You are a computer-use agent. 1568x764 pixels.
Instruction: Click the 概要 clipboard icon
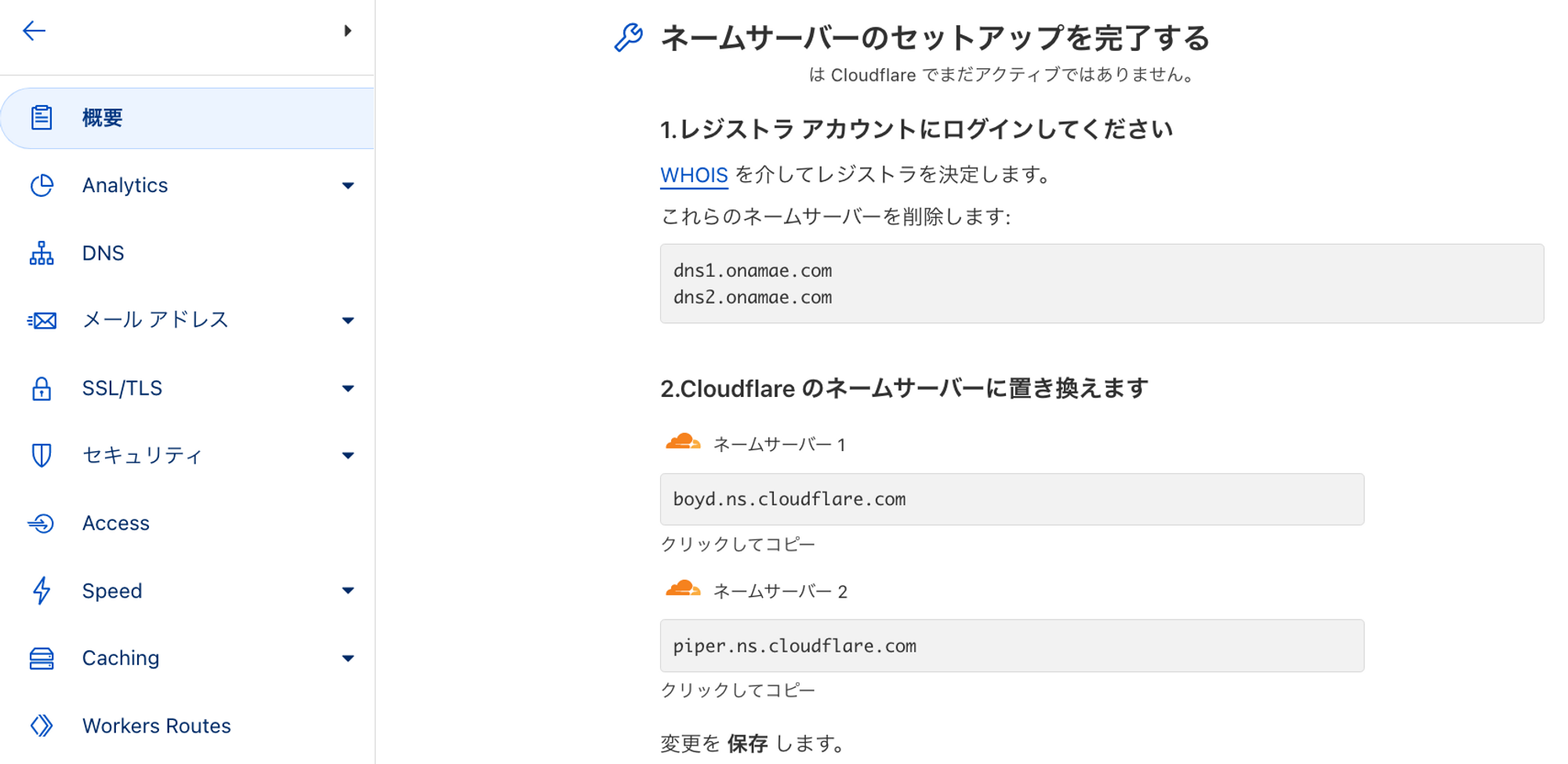pos(42,118)
